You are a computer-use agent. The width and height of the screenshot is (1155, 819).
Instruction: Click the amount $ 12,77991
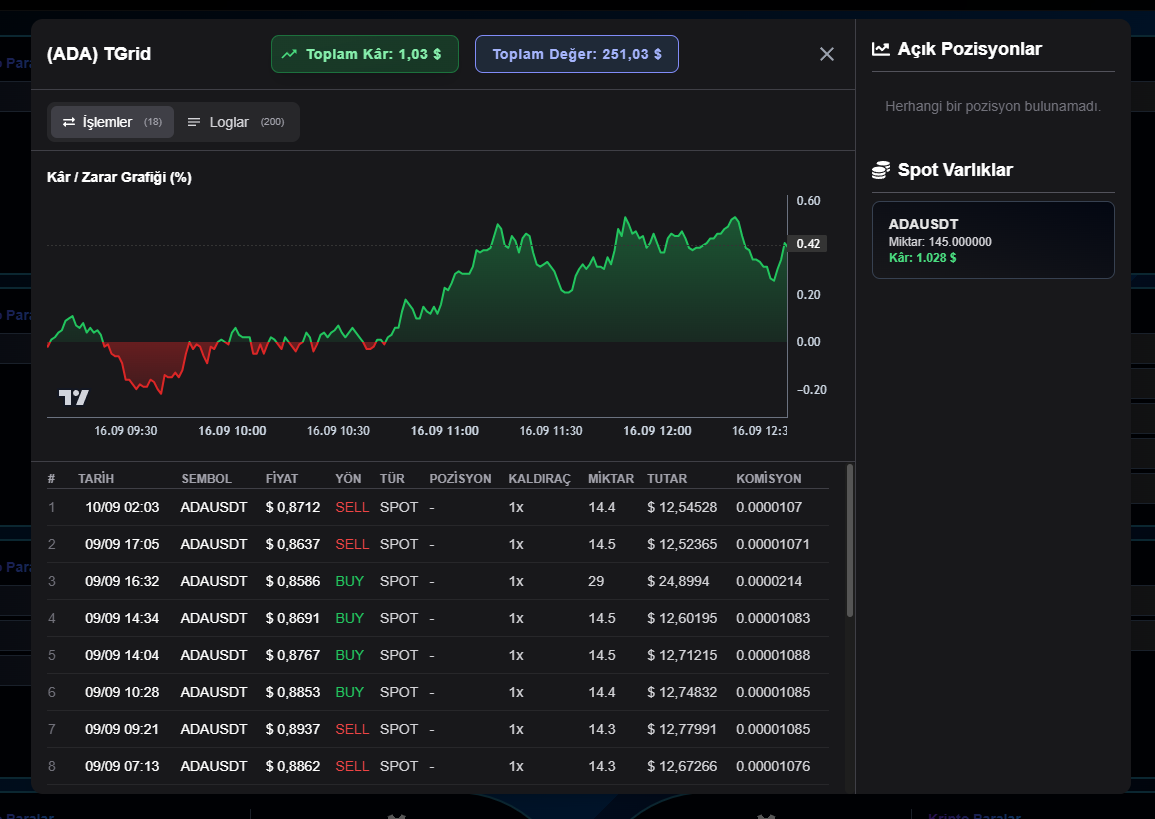(681, 729)
